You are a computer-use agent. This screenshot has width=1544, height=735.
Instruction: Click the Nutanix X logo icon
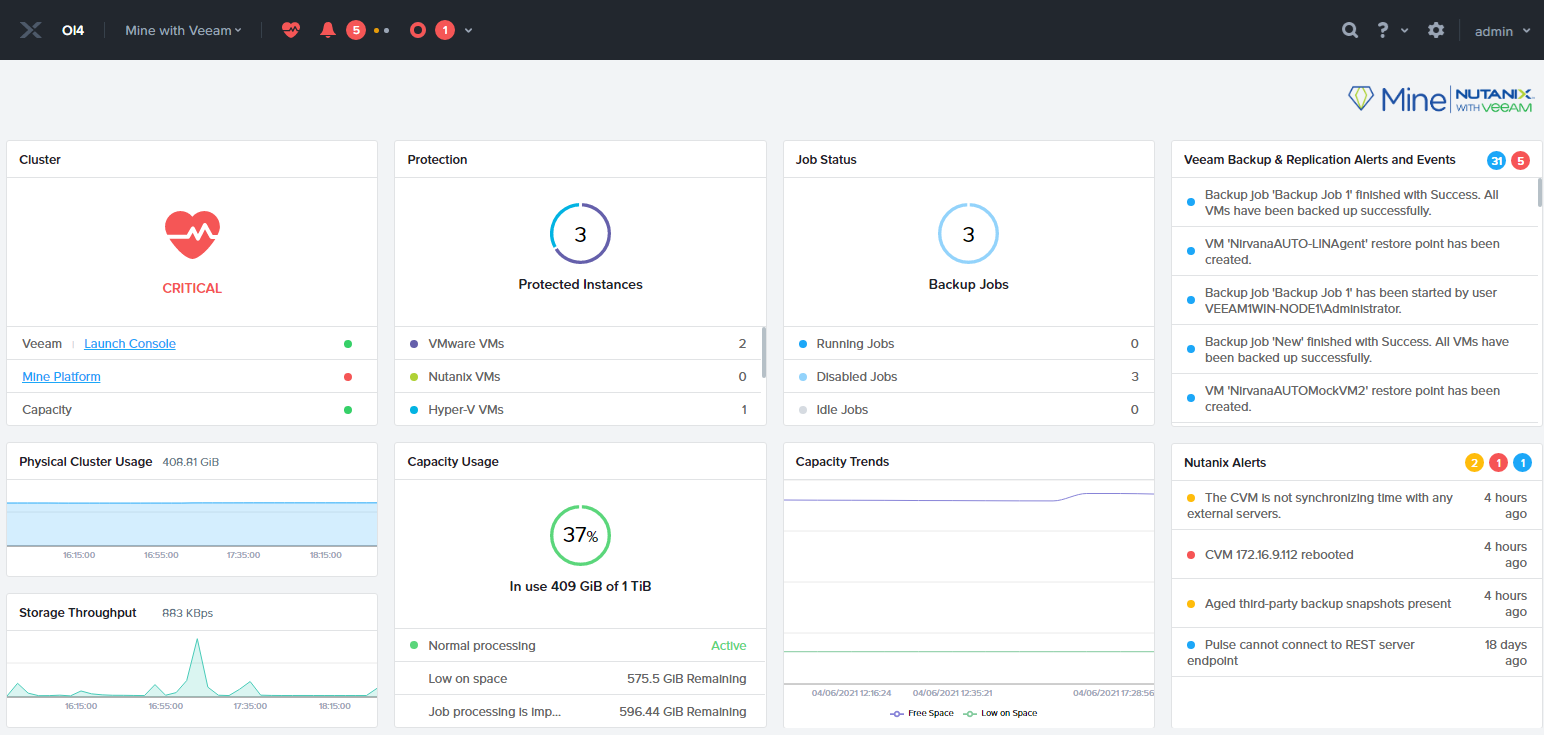click(x=31, y=30)
